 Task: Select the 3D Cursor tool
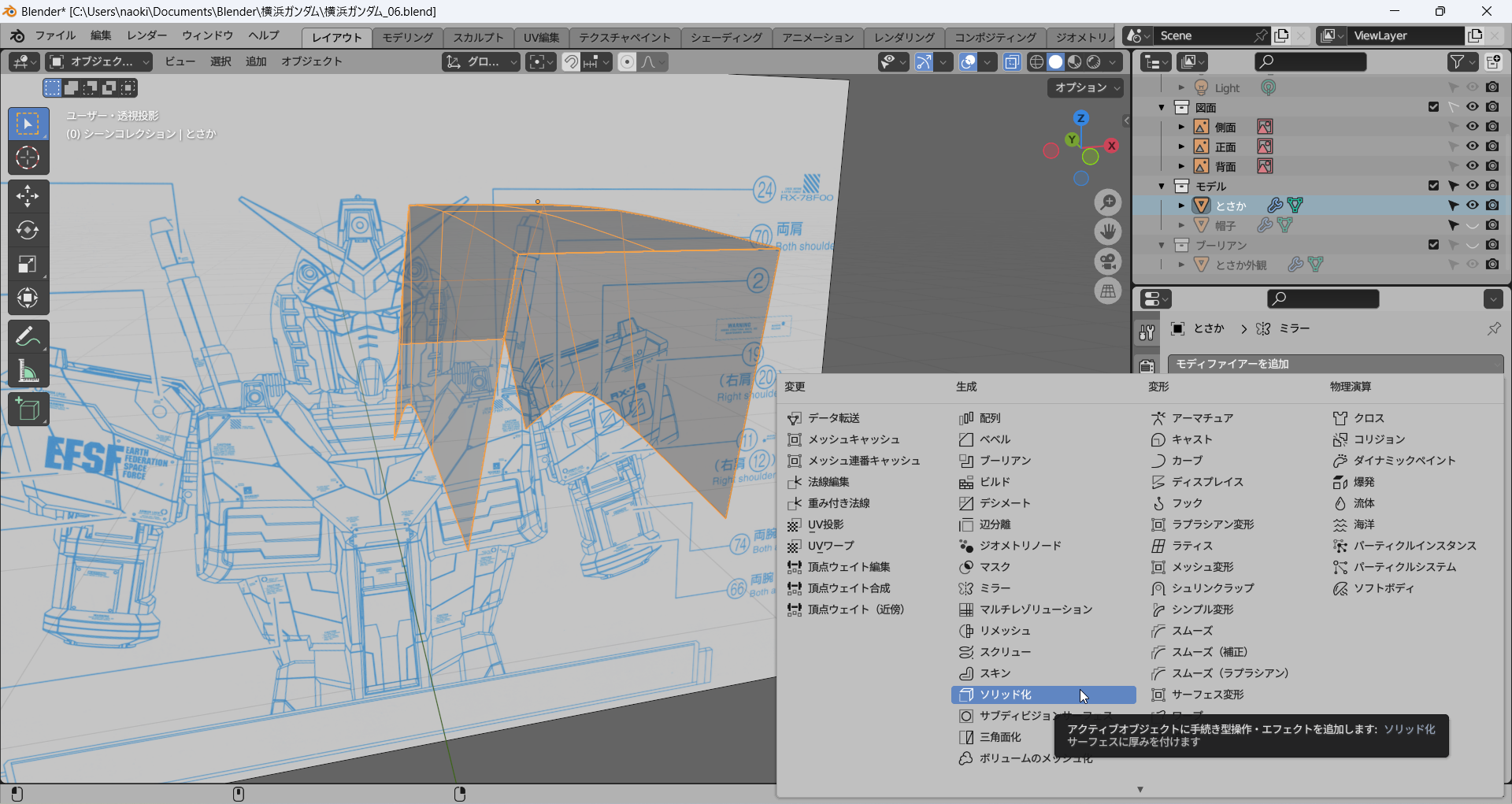click(28, 158)
